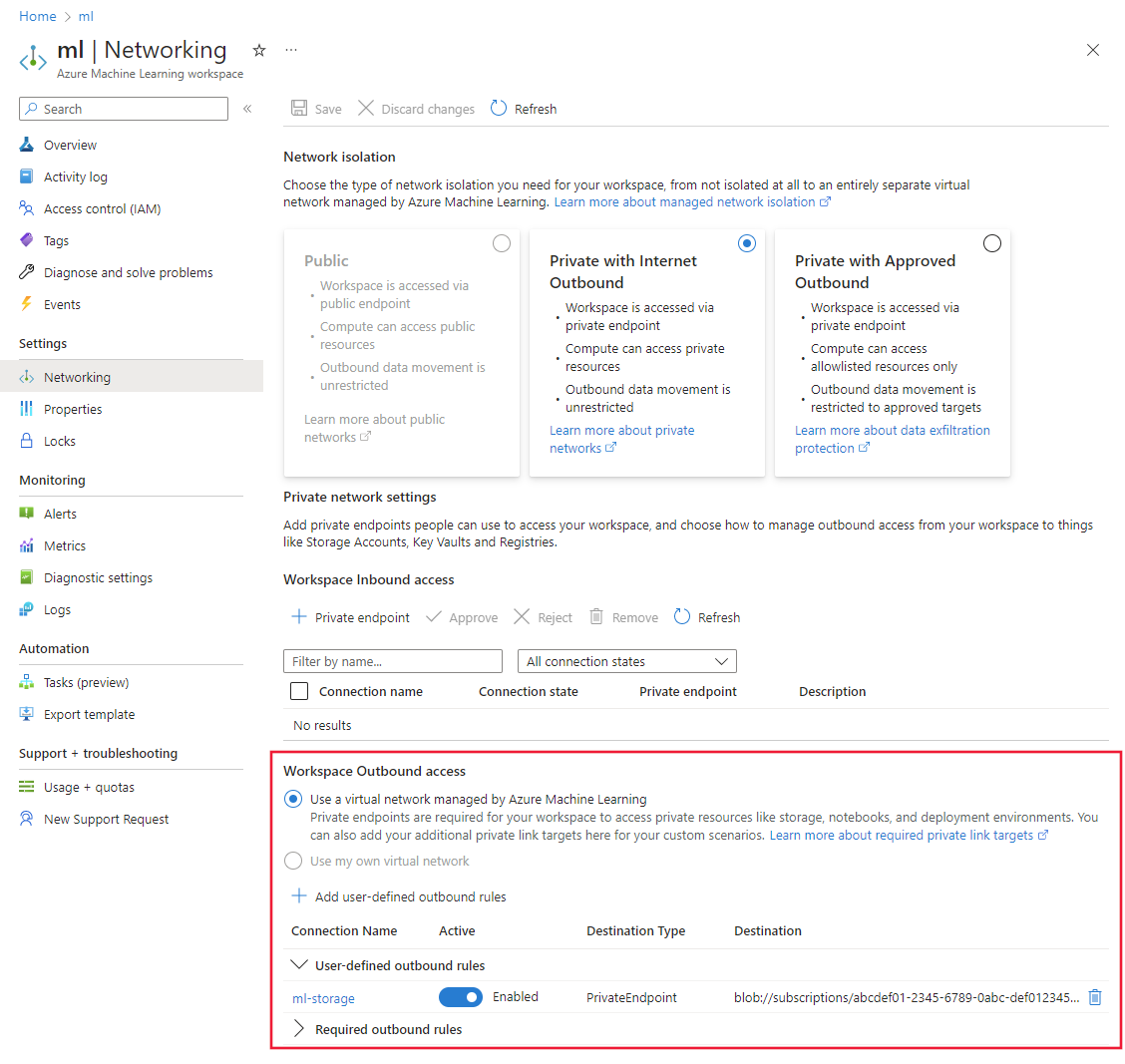Click the Workspace Inbound access Refresh icon
This screenshot has height=1064, width=1125.
point(682,617)
